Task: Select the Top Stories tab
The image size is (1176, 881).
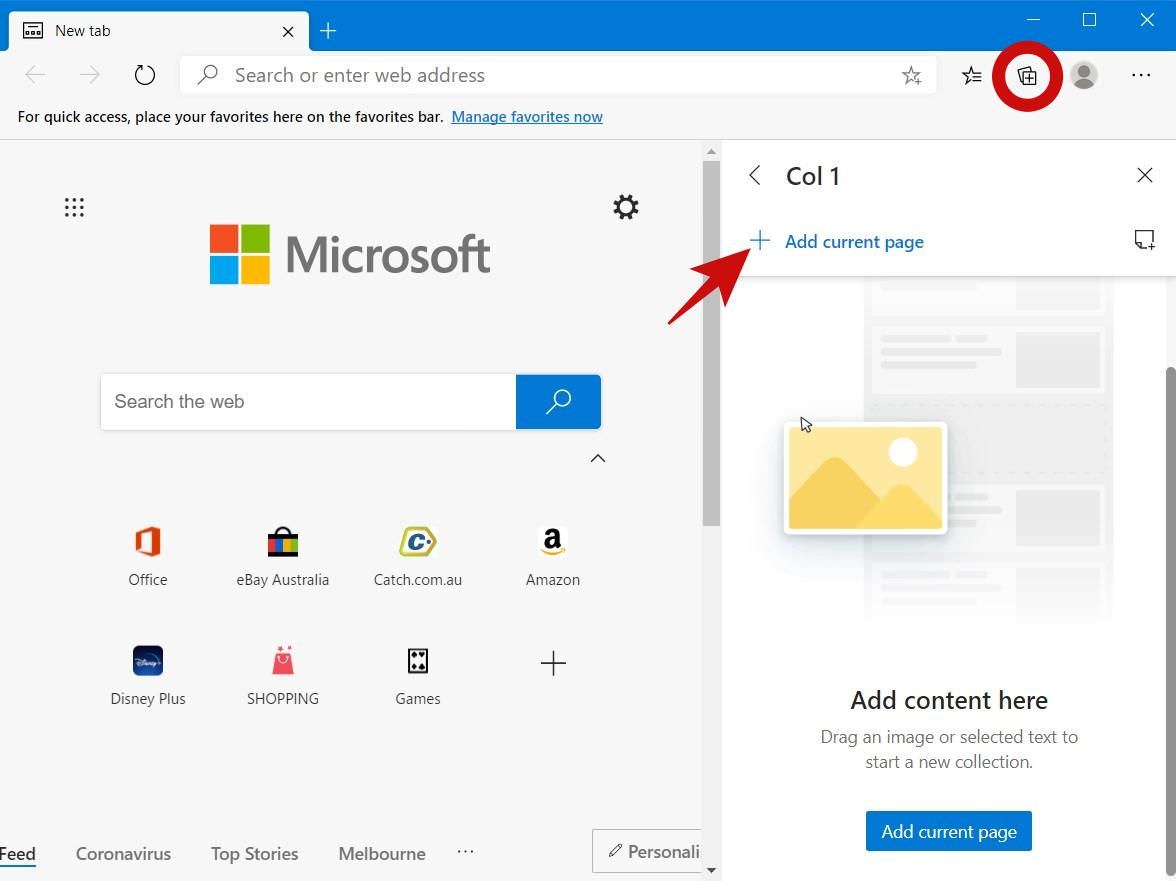Action: click(x=254, y=854)
